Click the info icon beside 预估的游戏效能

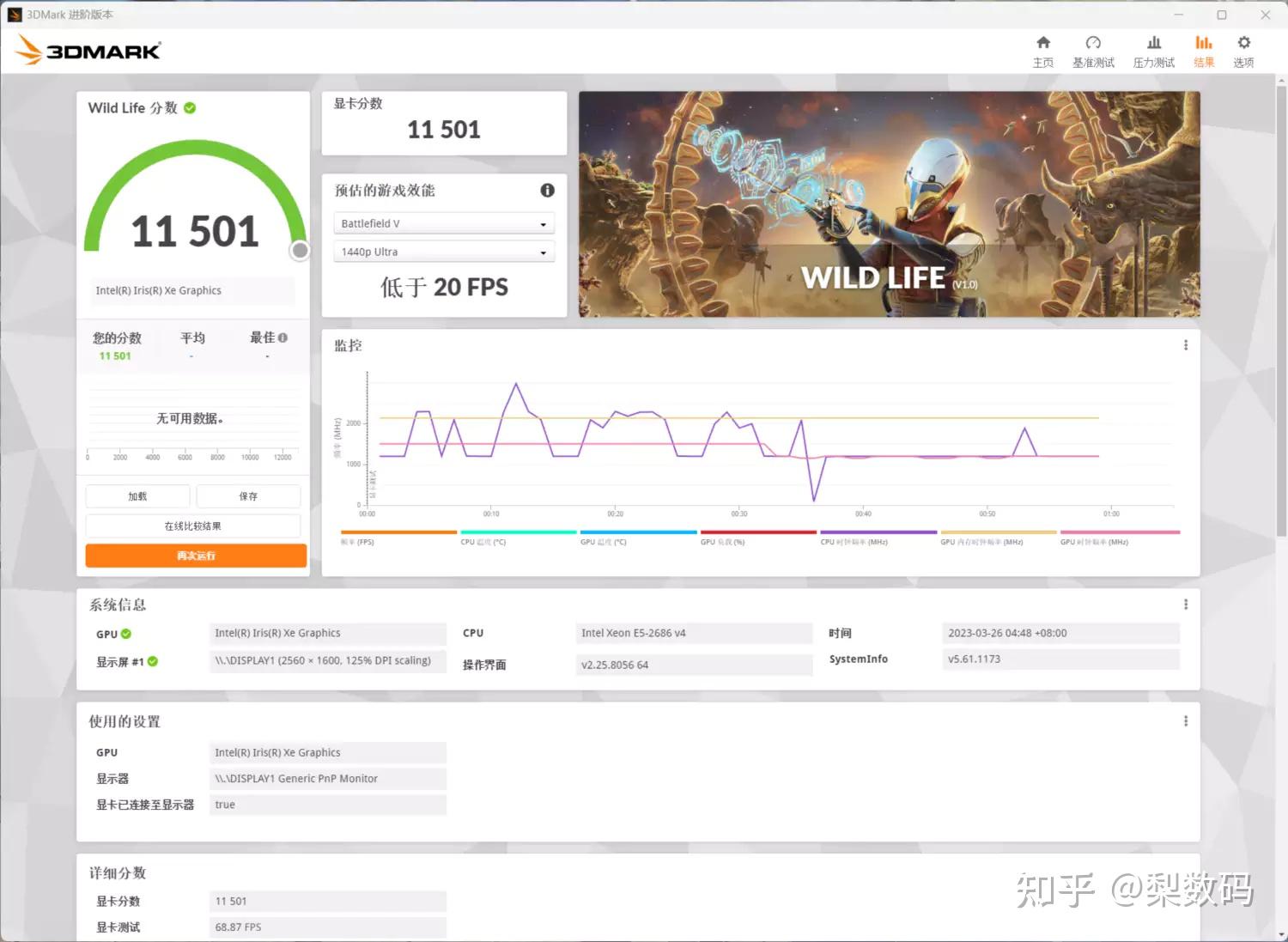pyautogui.click(x=547, y=191)
